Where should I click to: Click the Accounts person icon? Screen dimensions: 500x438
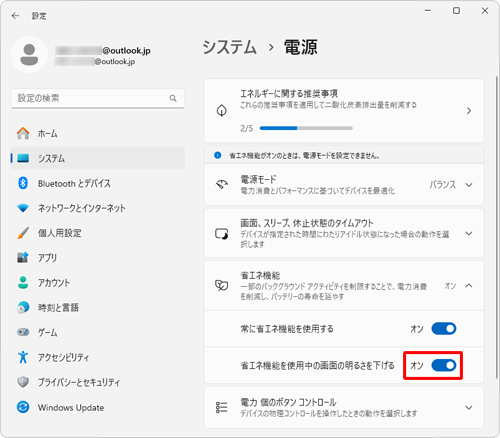23,282
